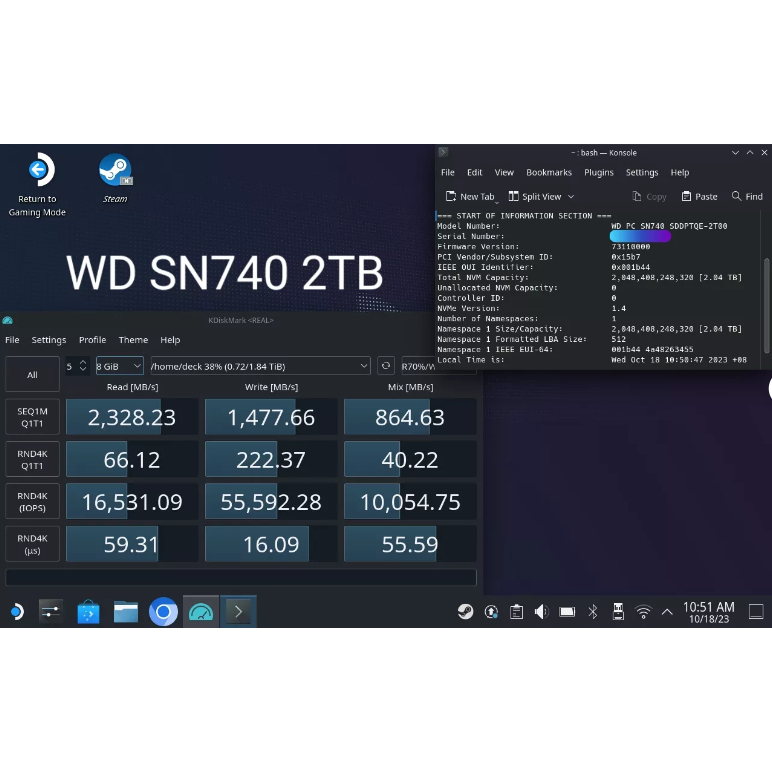The width and height of the screenshot is (772, 772).
Task: Open a New Tab in Konsole
Action: 470,196
